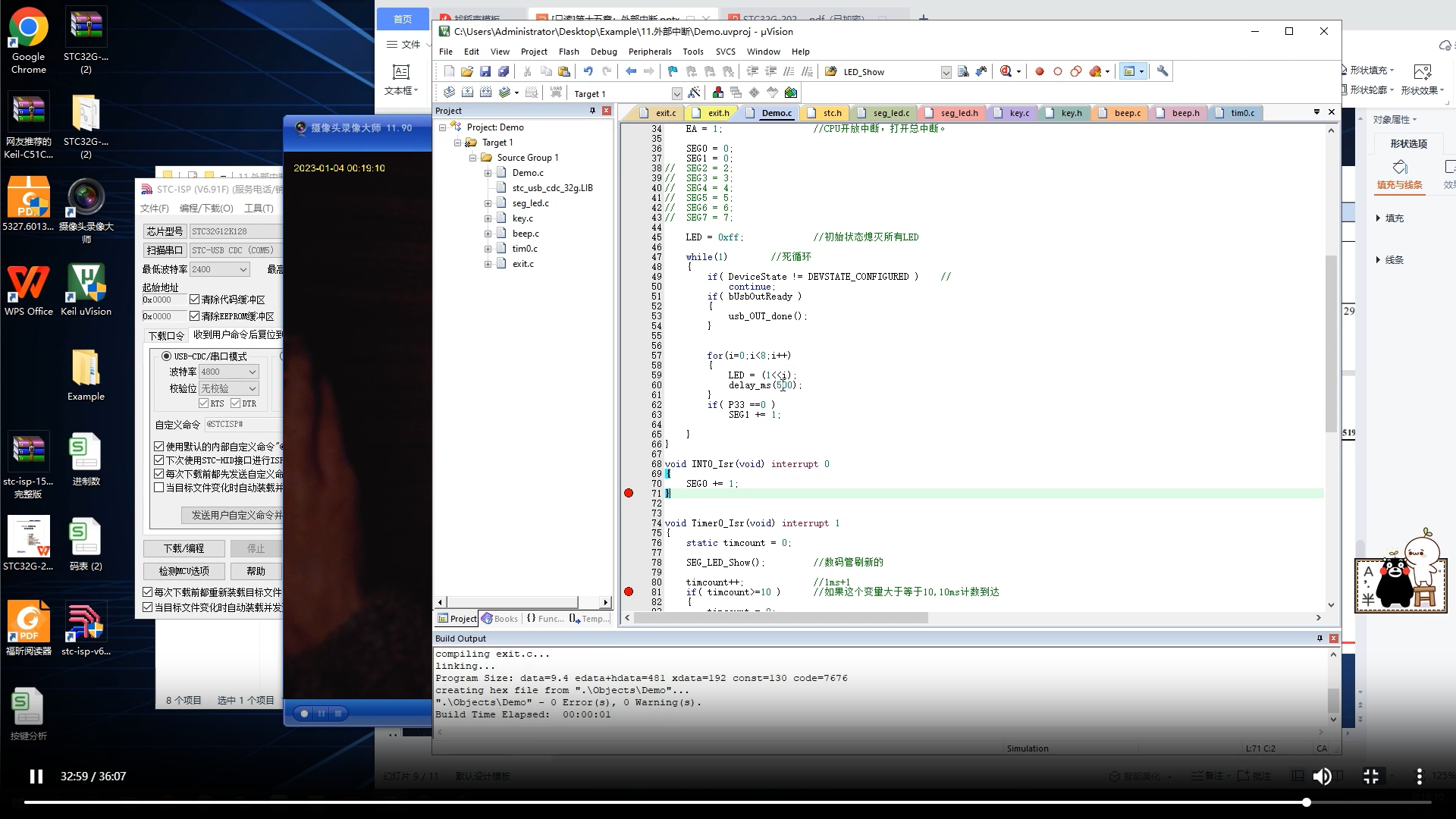Expand the Demo.c tree node
Image resolution: width=1456 pixels, height=819 pixels.
(x=488, y=173)
